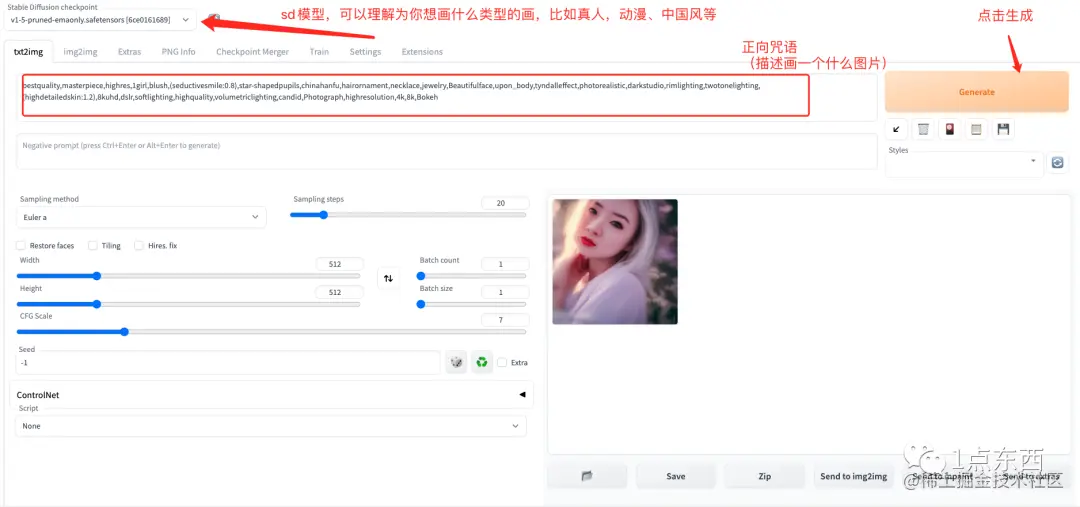Click the clipboard icon to apply selected styles
This screenshot has height=507, width=1080.
976,129
